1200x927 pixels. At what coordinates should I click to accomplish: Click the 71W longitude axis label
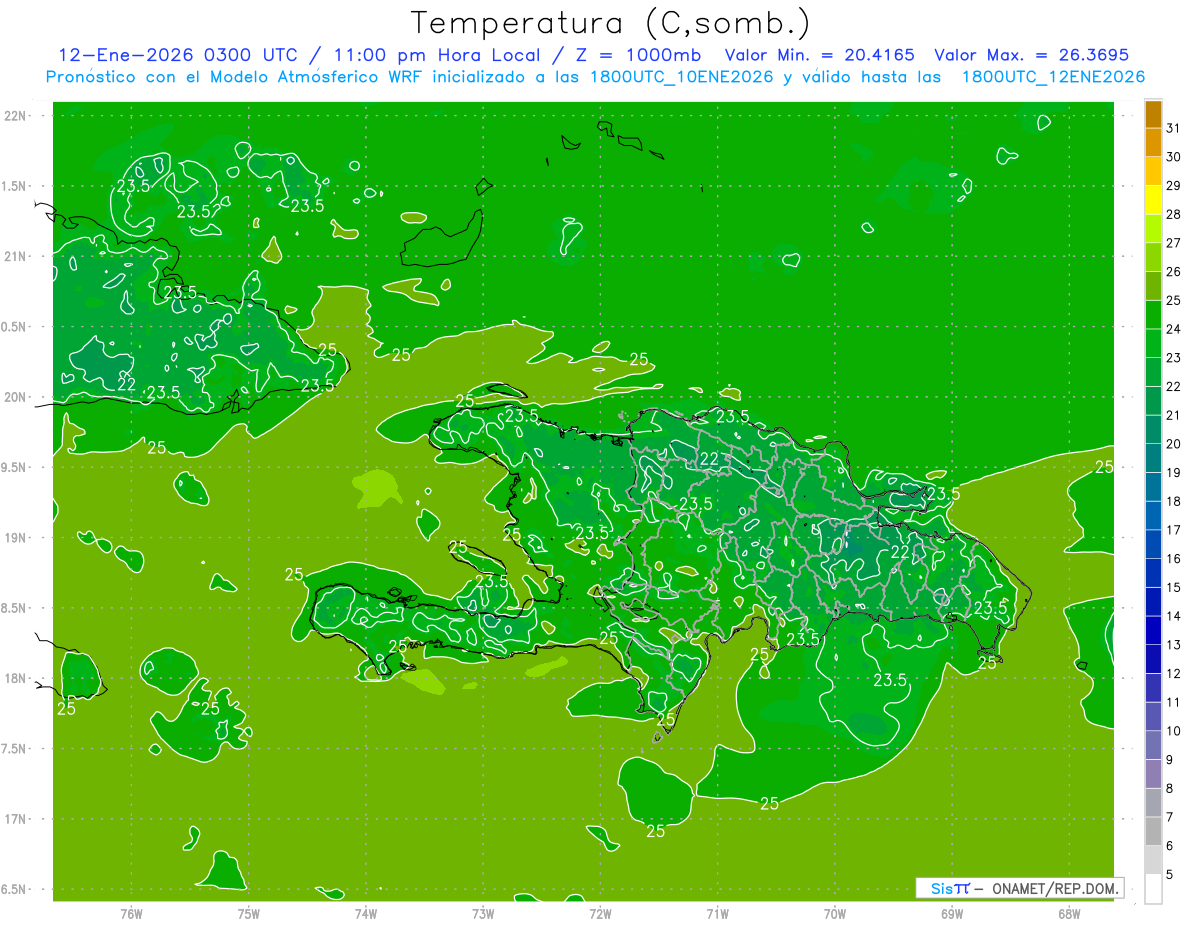pyautogui.click(x=717, y=913)
